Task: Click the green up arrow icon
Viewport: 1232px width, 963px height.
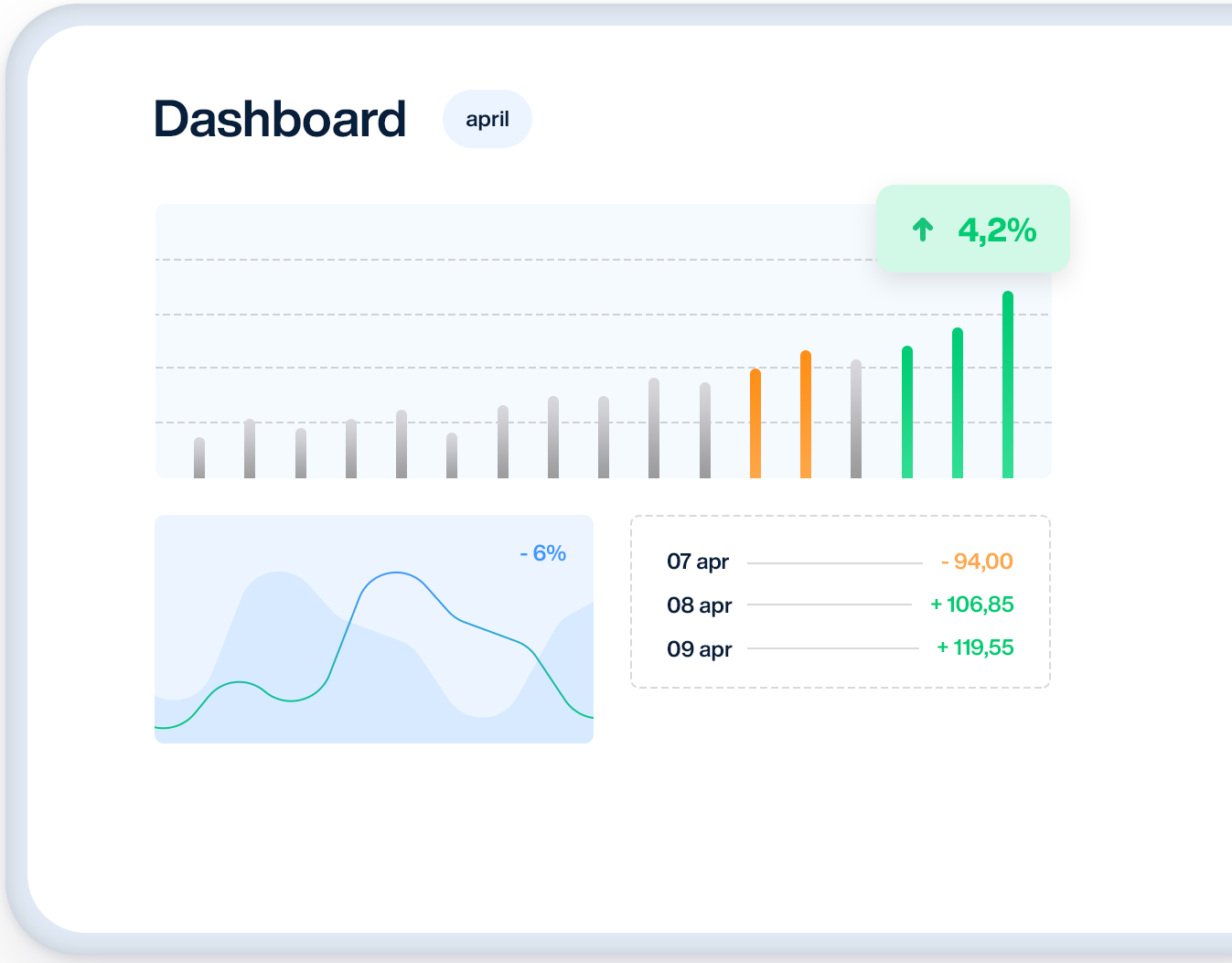Action: click(x=923, y=230)
